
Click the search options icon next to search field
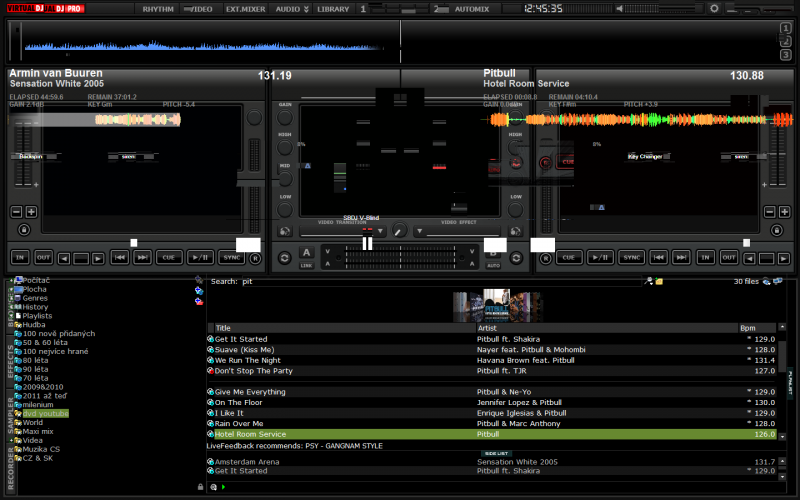tap(648, 281)
